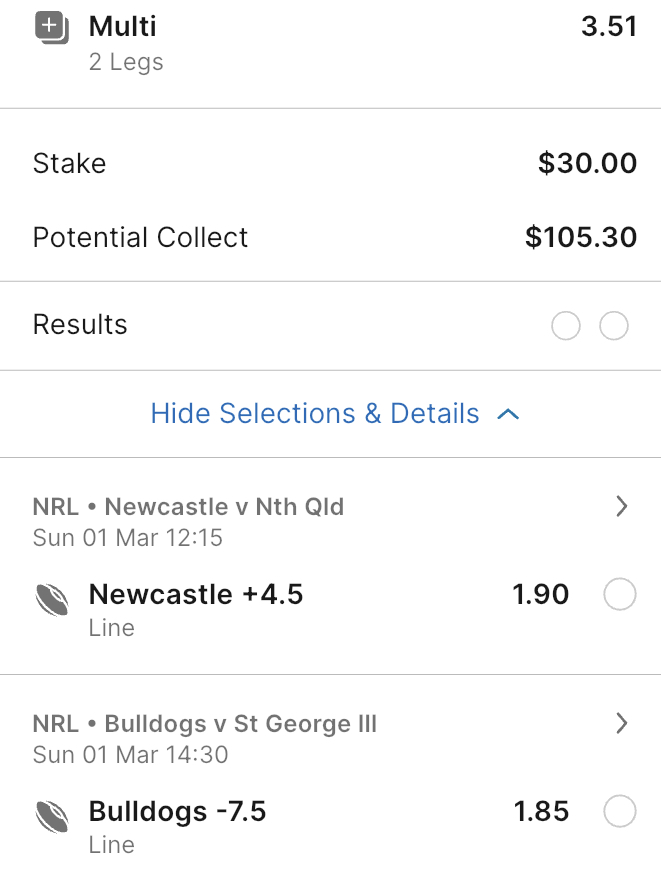The image size is (661, 878).
Task: Open Newcastle v Nth Qld match chevron
Action: 622,507
